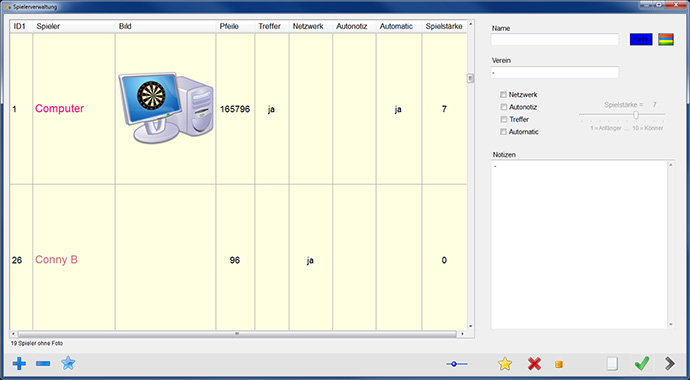Click the blue slider line icon
This screenshot has height=380, width=690.
(x=456, y=364)
